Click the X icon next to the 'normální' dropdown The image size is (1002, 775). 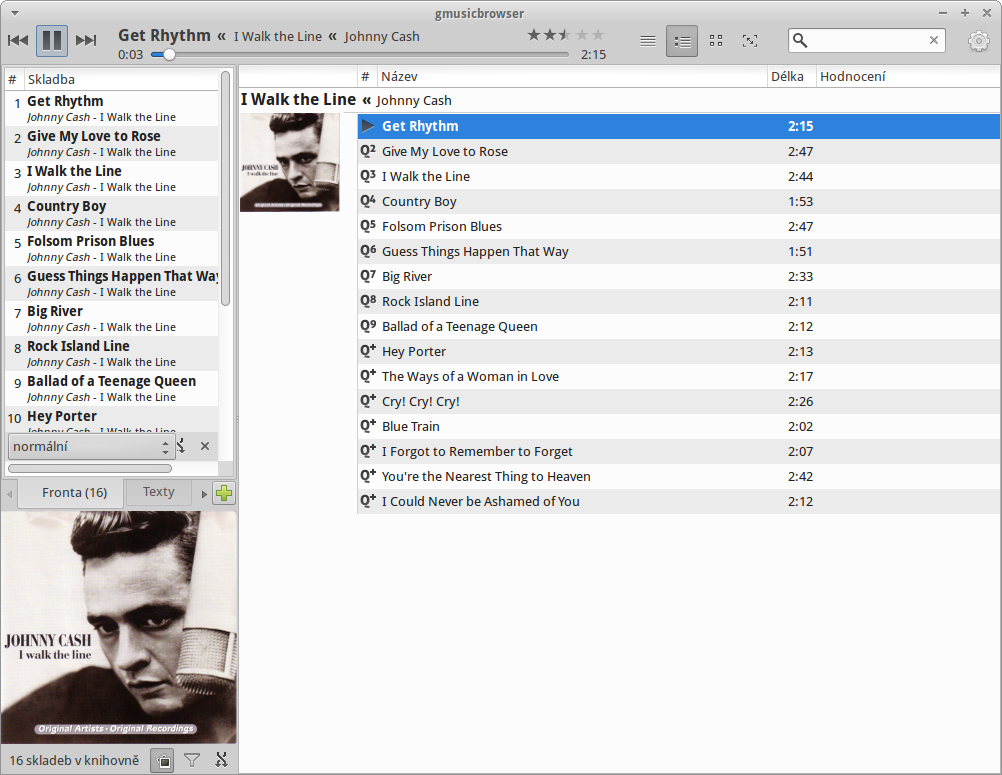(x=204, y=446)
